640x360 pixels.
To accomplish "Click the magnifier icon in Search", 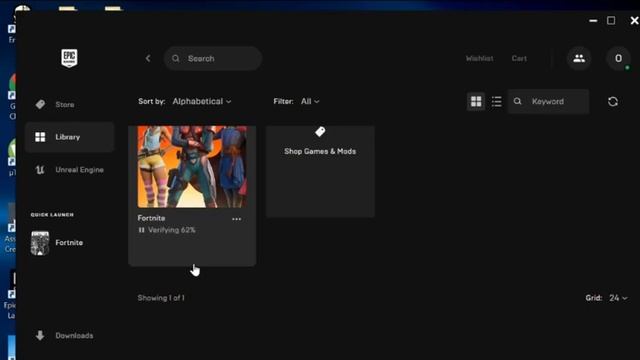I will [176, 58].
